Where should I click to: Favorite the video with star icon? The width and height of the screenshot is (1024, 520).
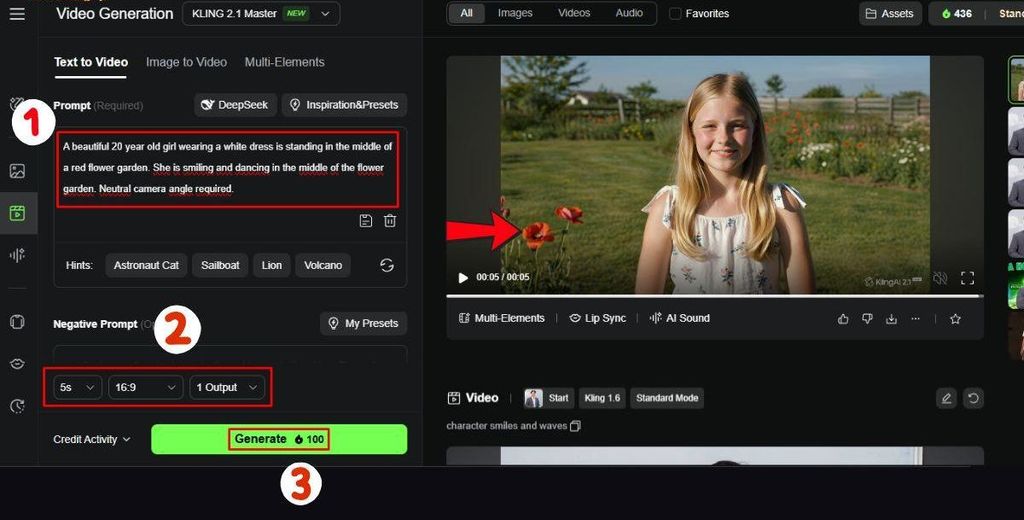[955, 319]
